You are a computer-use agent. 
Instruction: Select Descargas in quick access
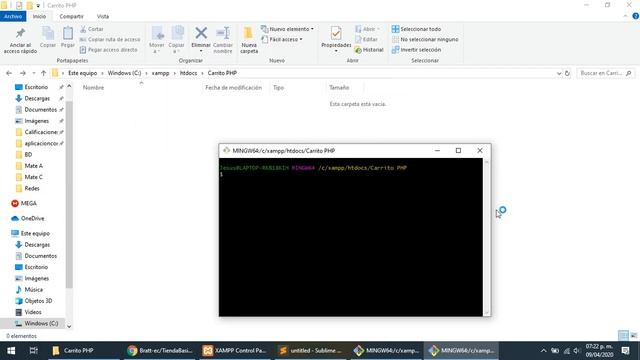(37, 99)
